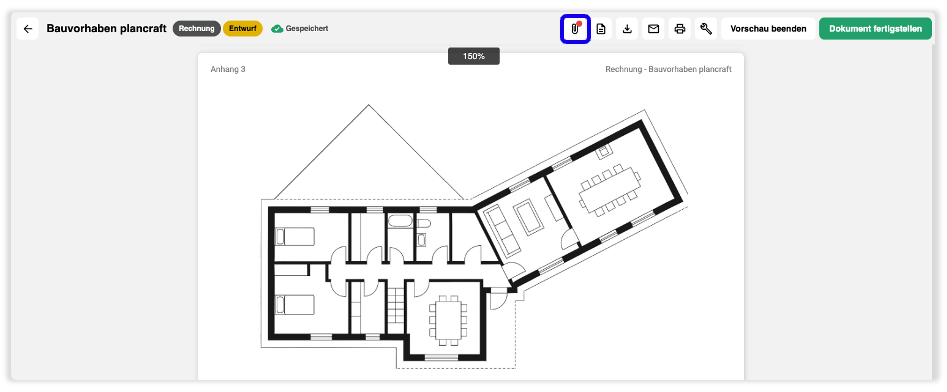Print the document using the printer icon
This screenshot has height=392, width=947.
pyautogui.click(x=680, y=29)
